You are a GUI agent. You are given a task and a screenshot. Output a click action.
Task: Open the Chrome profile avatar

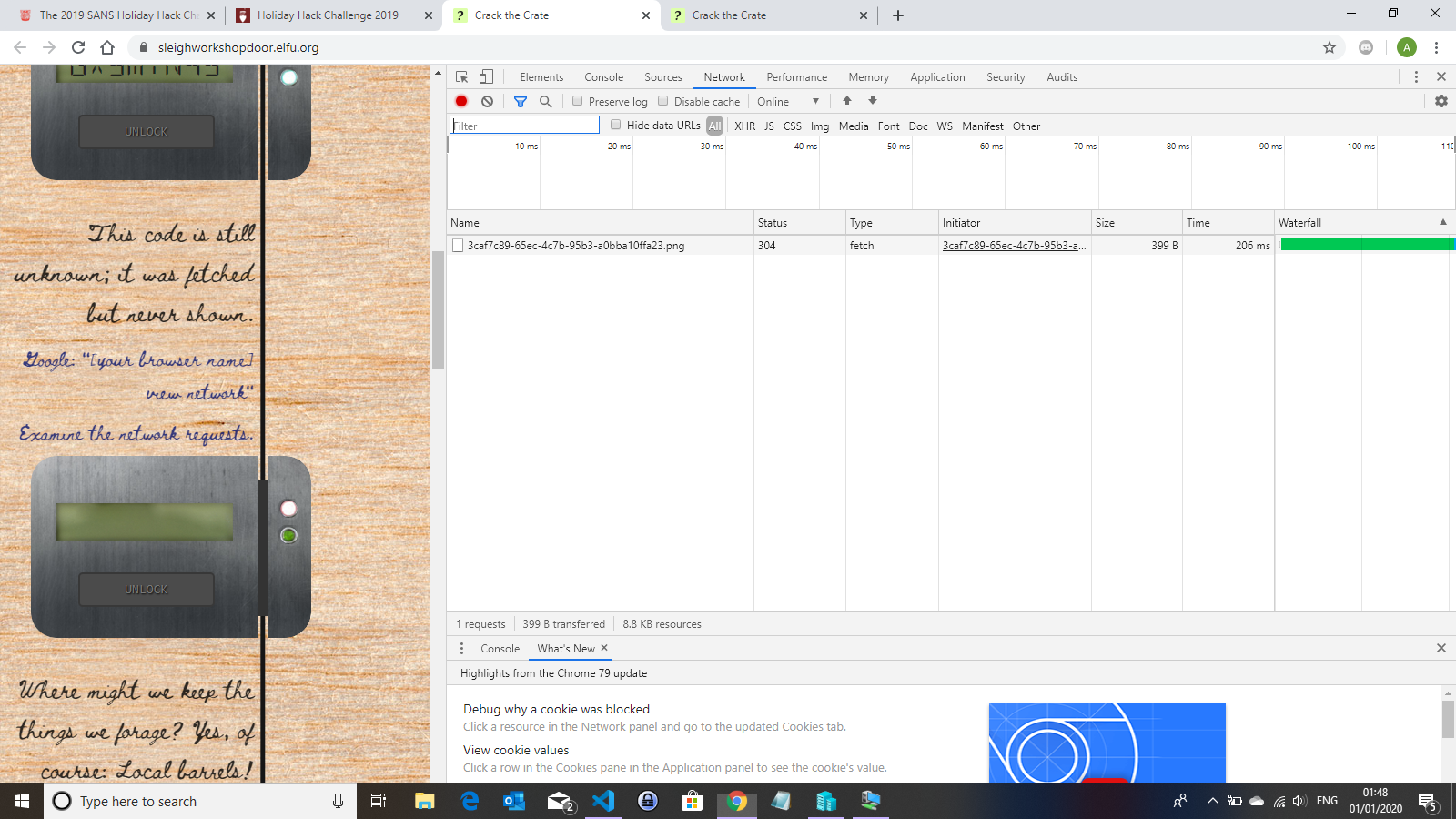pyautogui.click(x=1407, y=47)
